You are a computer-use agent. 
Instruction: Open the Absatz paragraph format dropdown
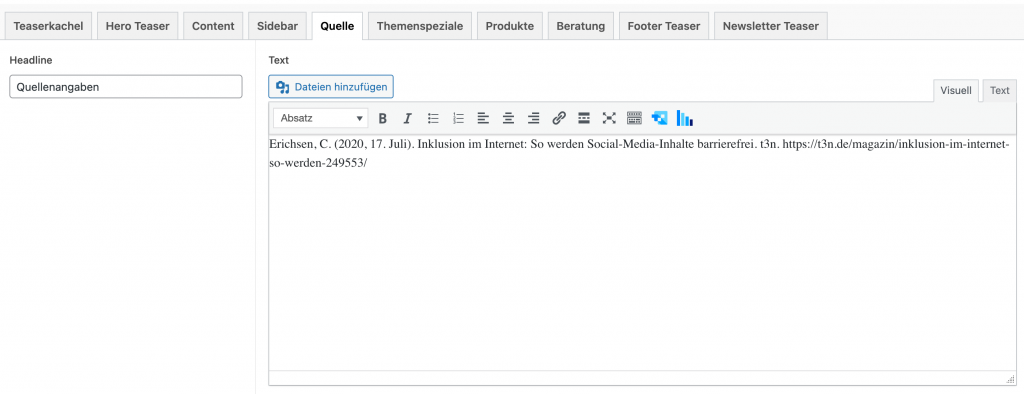(321, 118)
